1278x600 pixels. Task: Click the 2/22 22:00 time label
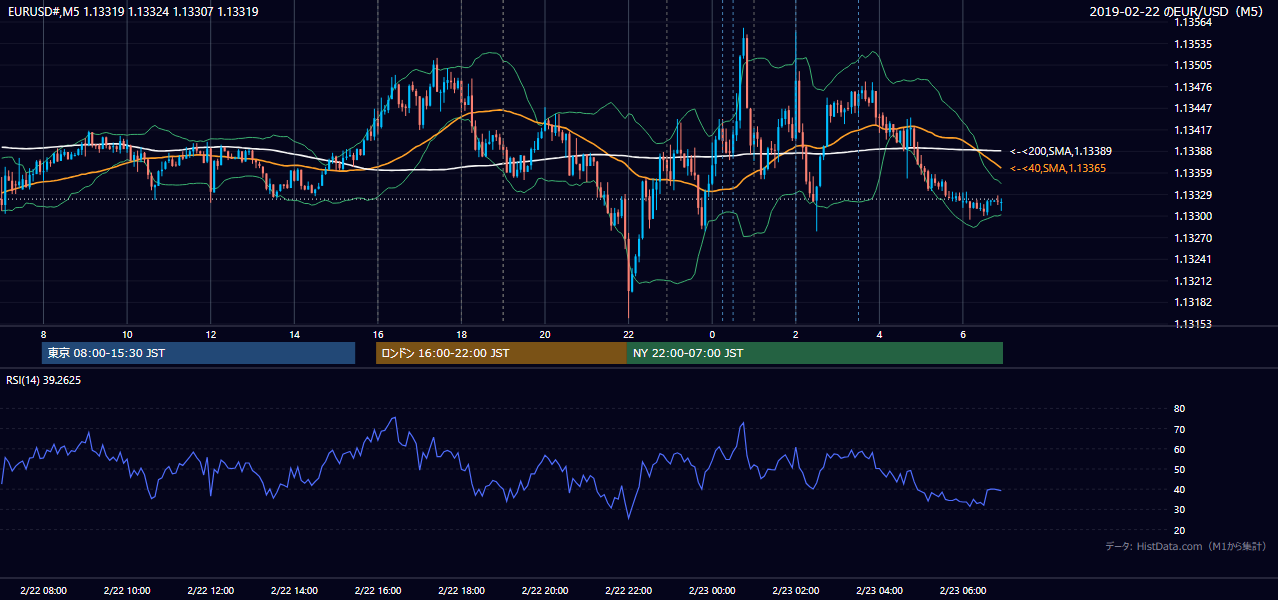(x=628, y=591)
